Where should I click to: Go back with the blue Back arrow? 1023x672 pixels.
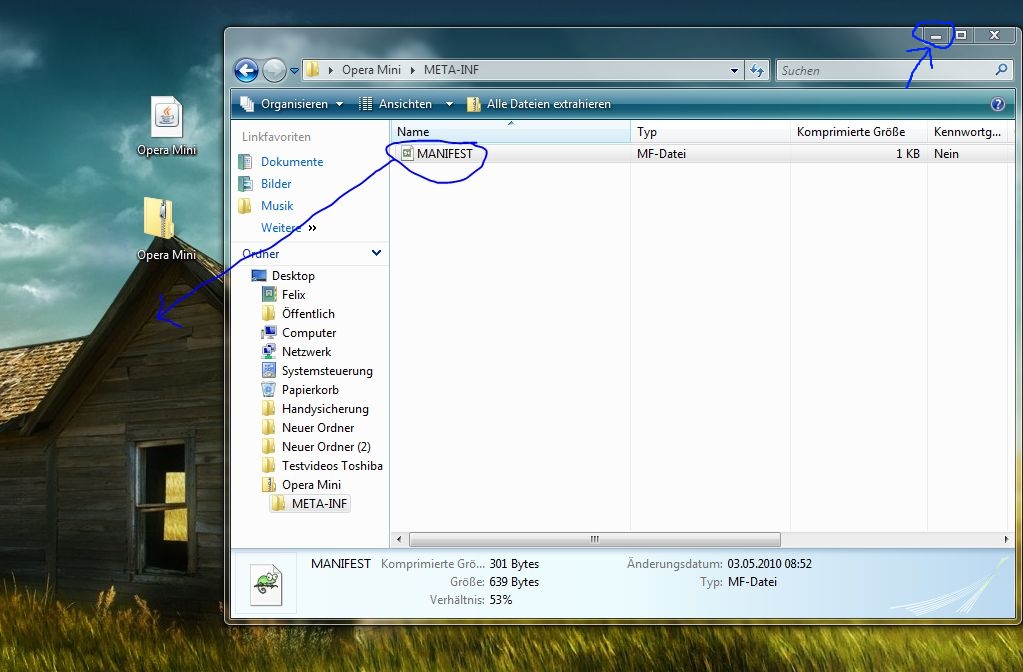[x=247, y=70]
